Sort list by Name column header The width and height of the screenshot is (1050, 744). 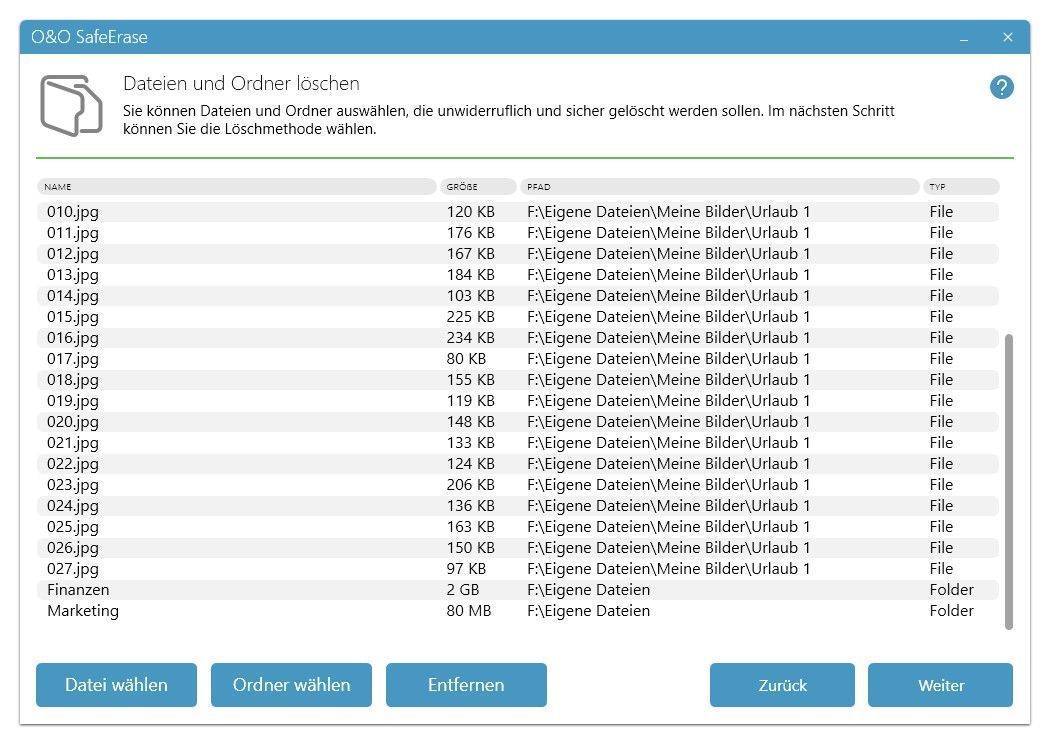point(237,187)
